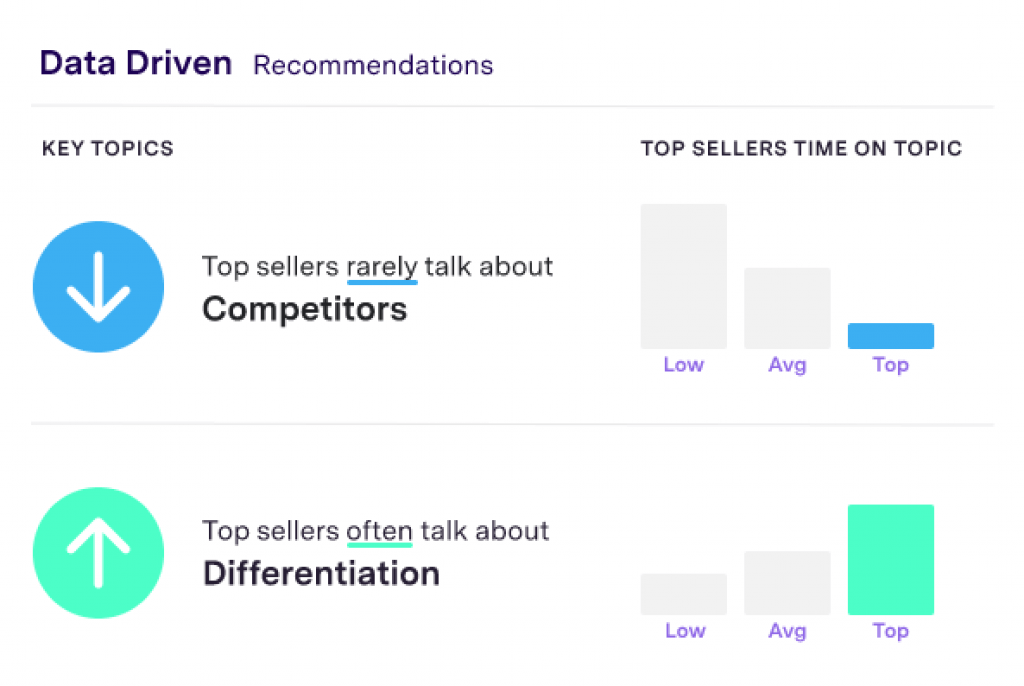
Task: Click the Top Sellers Time on Topic header
Action: 801,149
